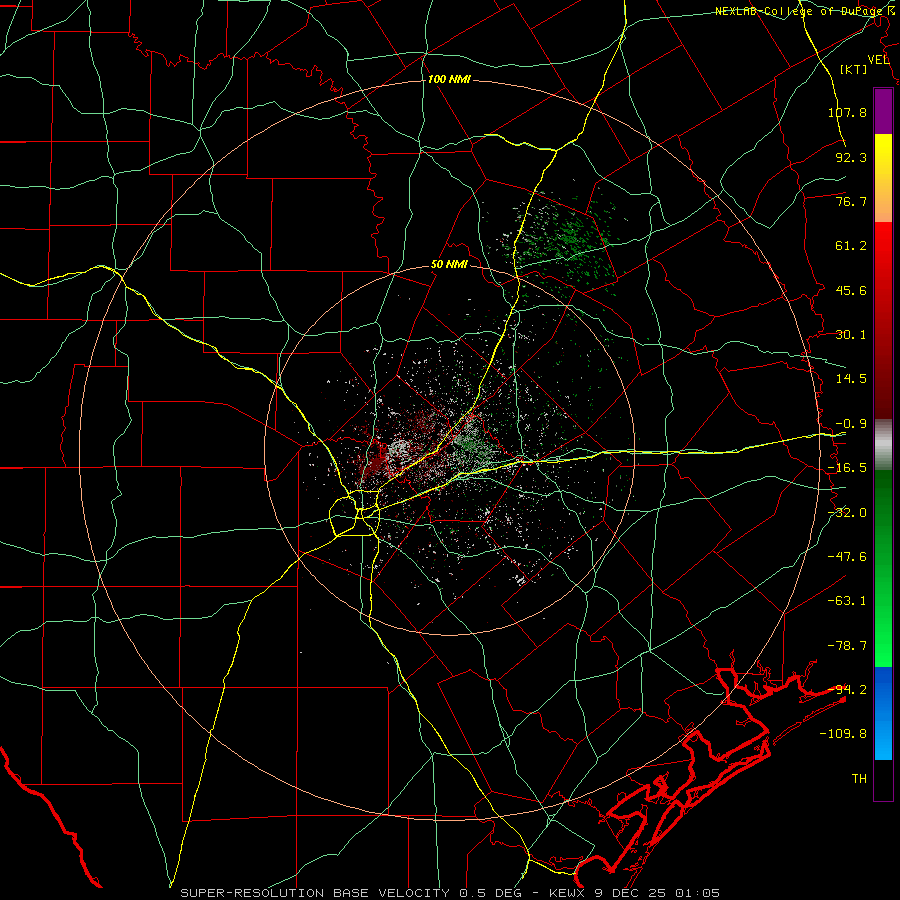Click the 100 NMI range ring label
Image resolution: width=900 pixels, height=900 pixels.
click(x=449, y=79)
